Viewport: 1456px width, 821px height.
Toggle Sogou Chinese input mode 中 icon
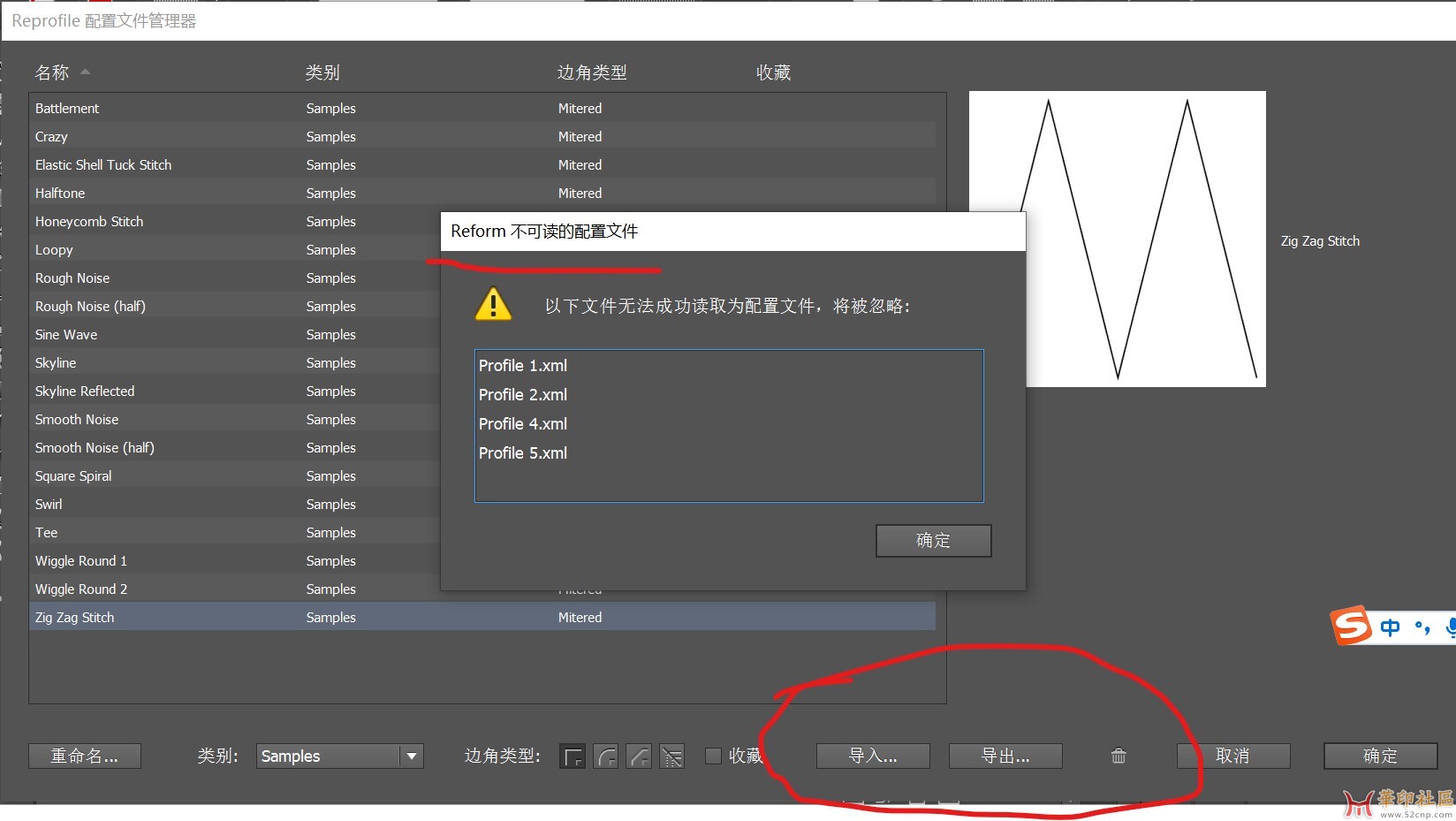[x=1390, y=627]
